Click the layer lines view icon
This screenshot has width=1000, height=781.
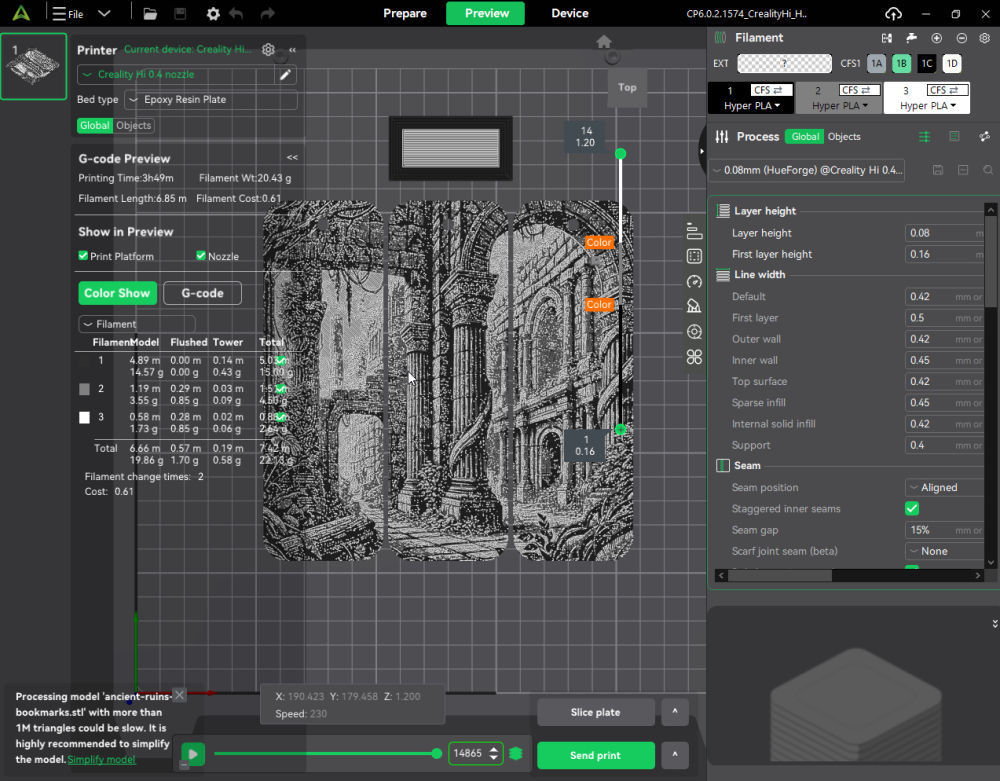pos(694,231)
